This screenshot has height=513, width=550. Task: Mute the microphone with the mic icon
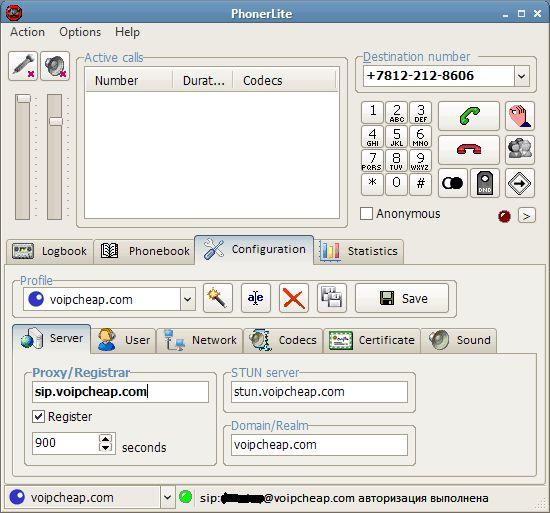tap(23, 66)
